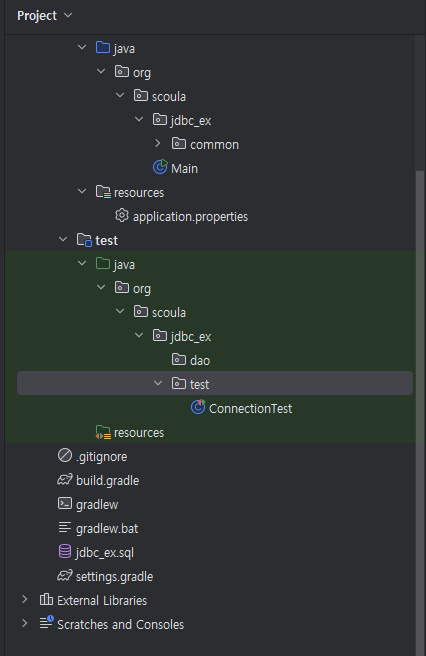Screen dimensions: 426x656
Task: Expand the External Libraries node
Action: [x=25, y=600]
